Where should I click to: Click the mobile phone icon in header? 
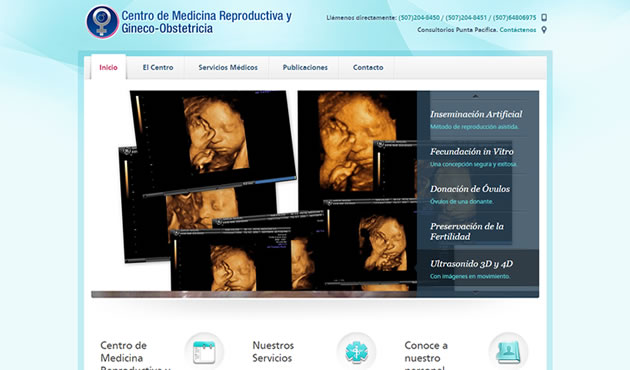tap(544, 18)
